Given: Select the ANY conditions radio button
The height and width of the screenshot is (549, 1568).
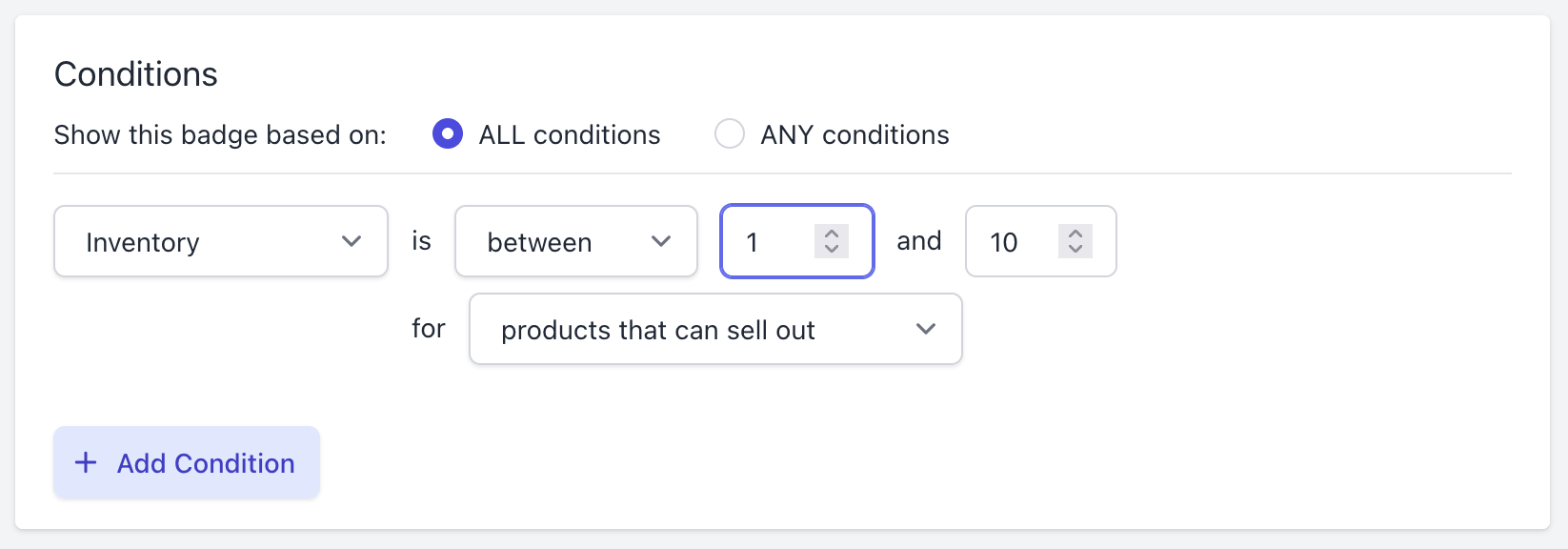Looking at the screenshot, I should click(730, 134).
